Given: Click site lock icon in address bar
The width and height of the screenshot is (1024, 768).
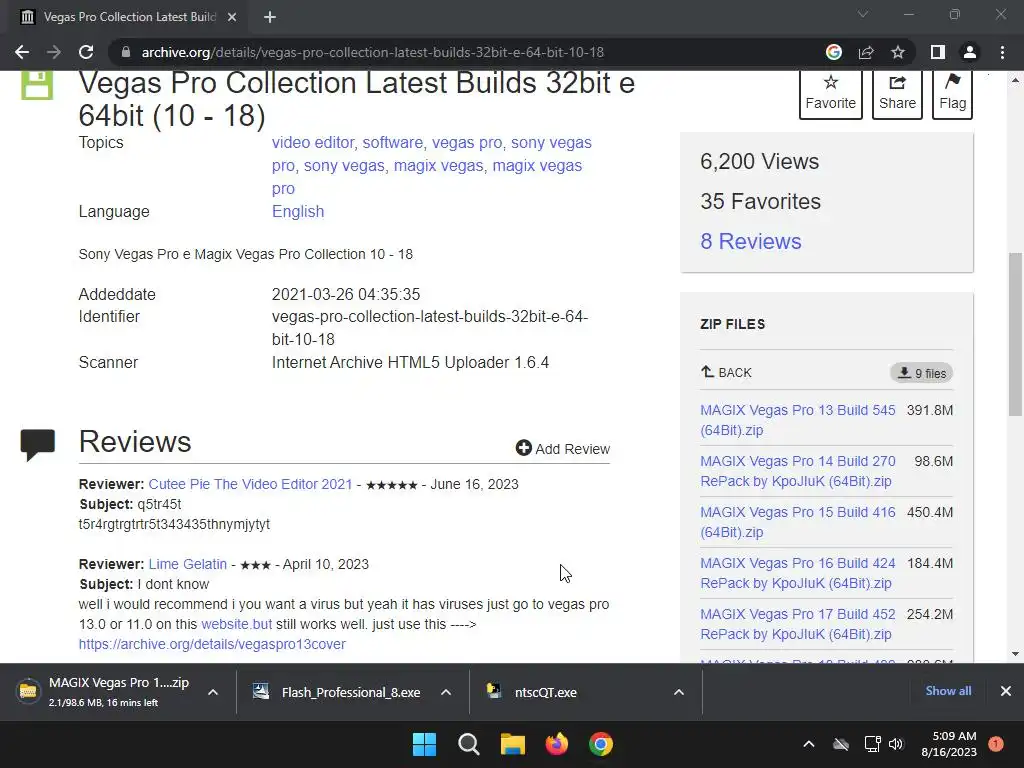Looking at the screenshot, I should [x=126, y=52].
